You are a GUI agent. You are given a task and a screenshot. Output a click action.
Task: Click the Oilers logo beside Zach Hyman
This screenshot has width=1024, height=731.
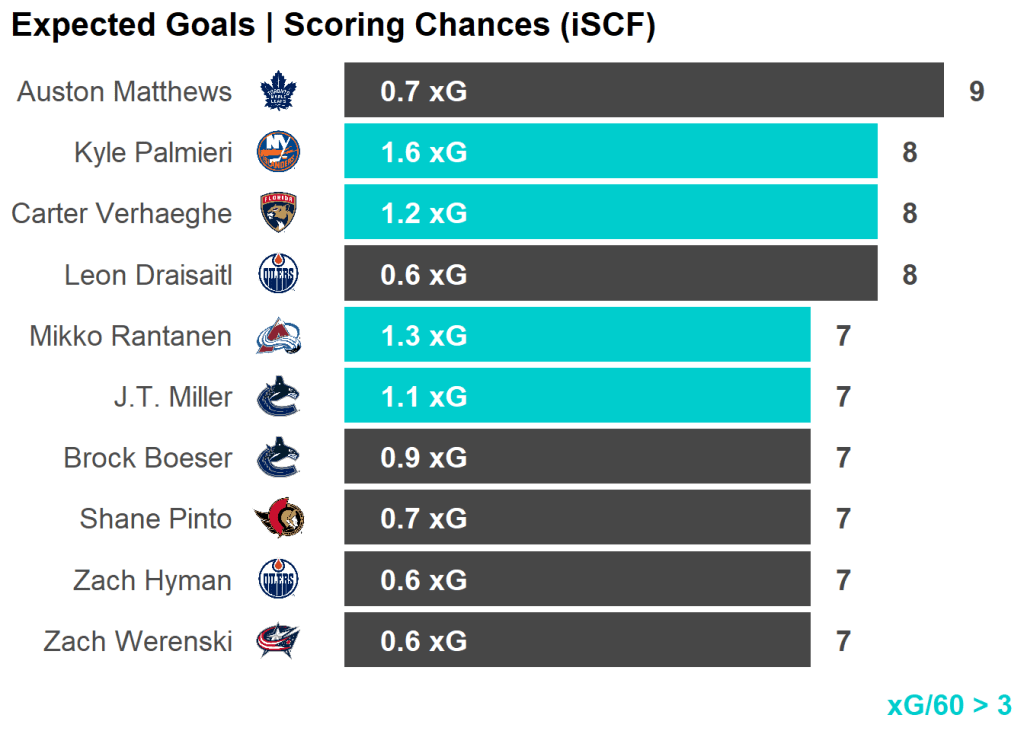(279, 580)
